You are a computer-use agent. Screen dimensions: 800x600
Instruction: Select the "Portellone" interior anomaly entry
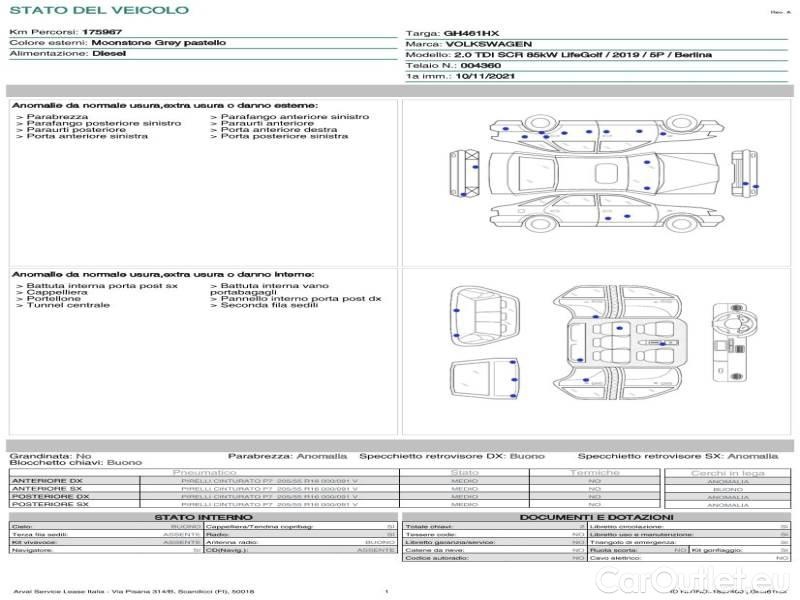pyautogui.click(x=54, y=298)
